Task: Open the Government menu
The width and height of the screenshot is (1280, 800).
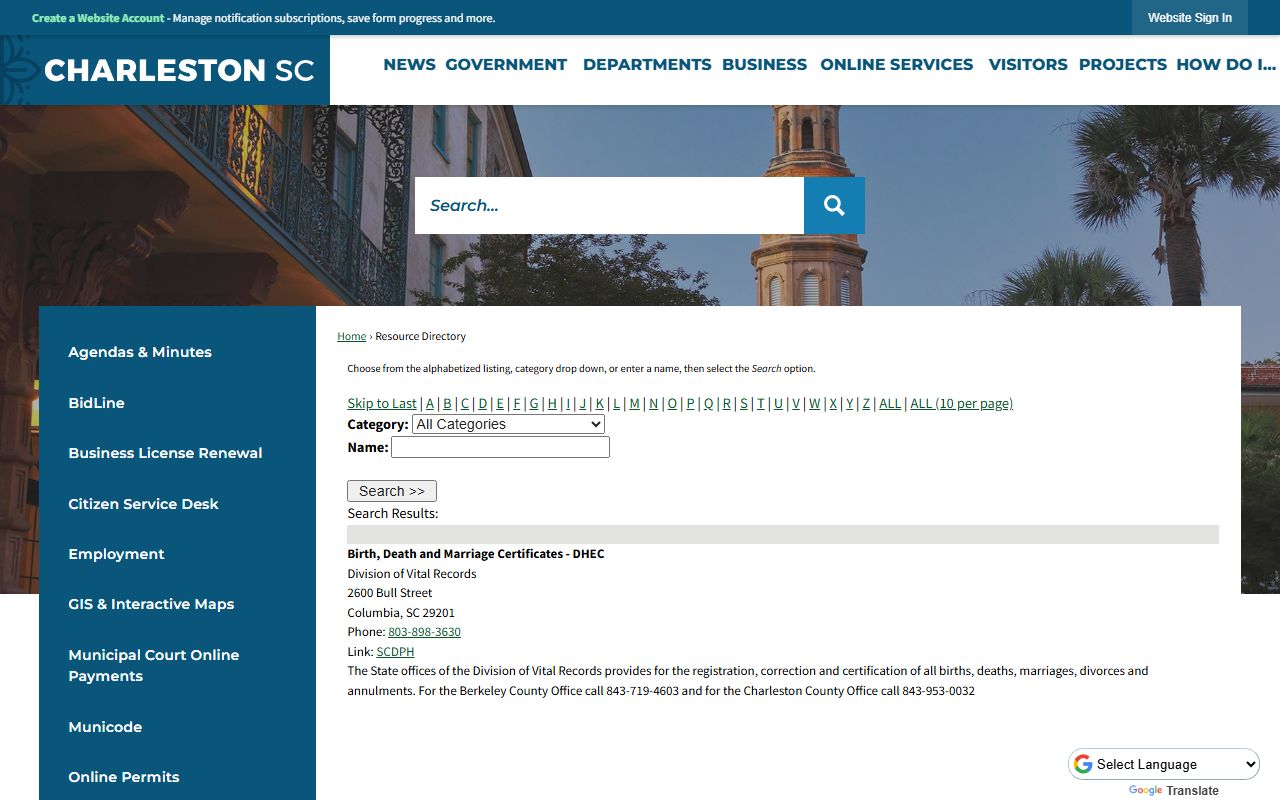Action: pyautogui.click(x=506, y=64)
